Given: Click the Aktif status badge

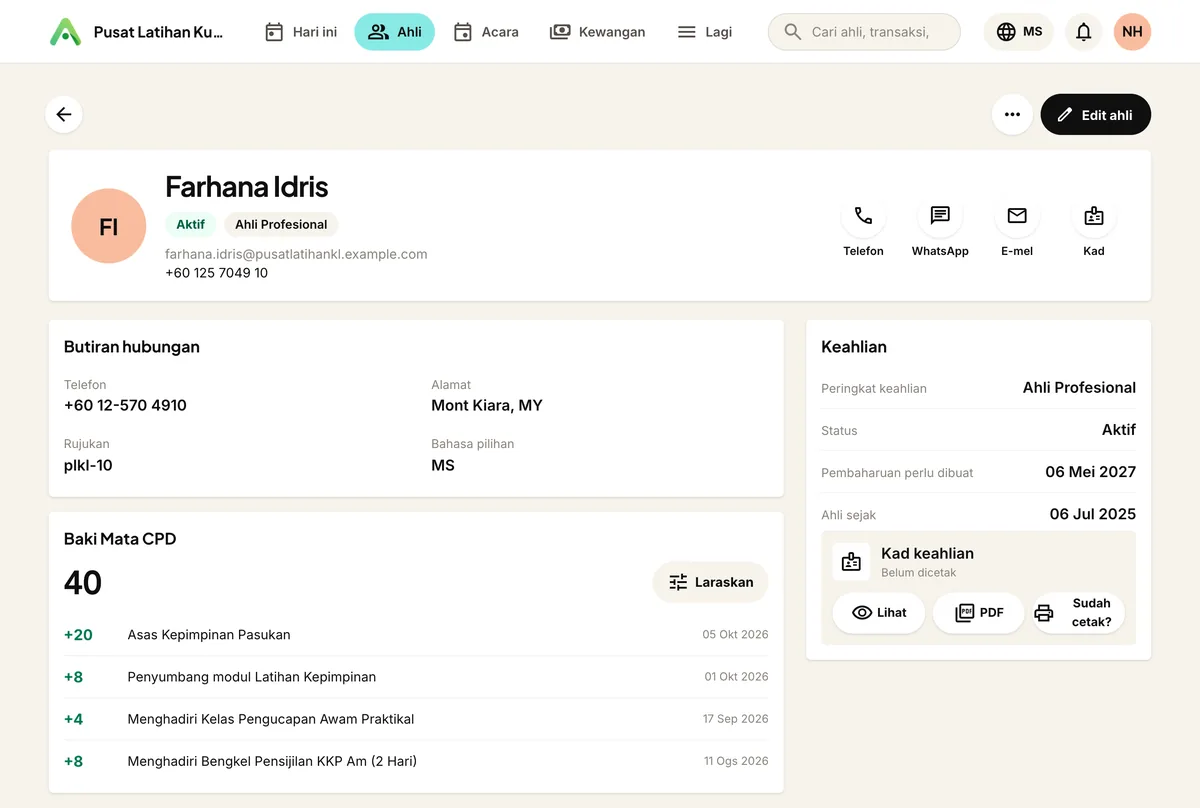Looking at the screenshot, I should coord(190,224).
